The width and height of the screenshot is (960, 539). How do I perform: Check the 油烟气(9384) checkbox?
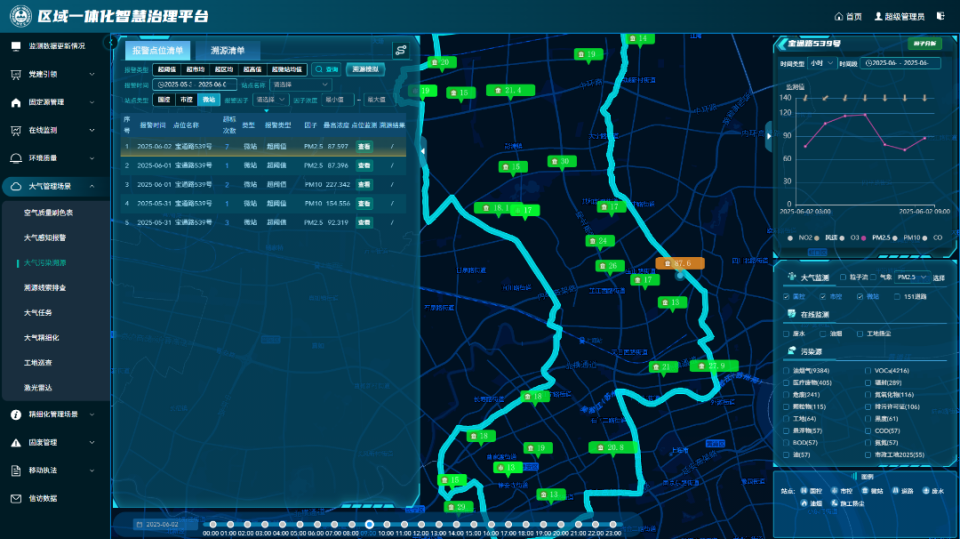786,371
